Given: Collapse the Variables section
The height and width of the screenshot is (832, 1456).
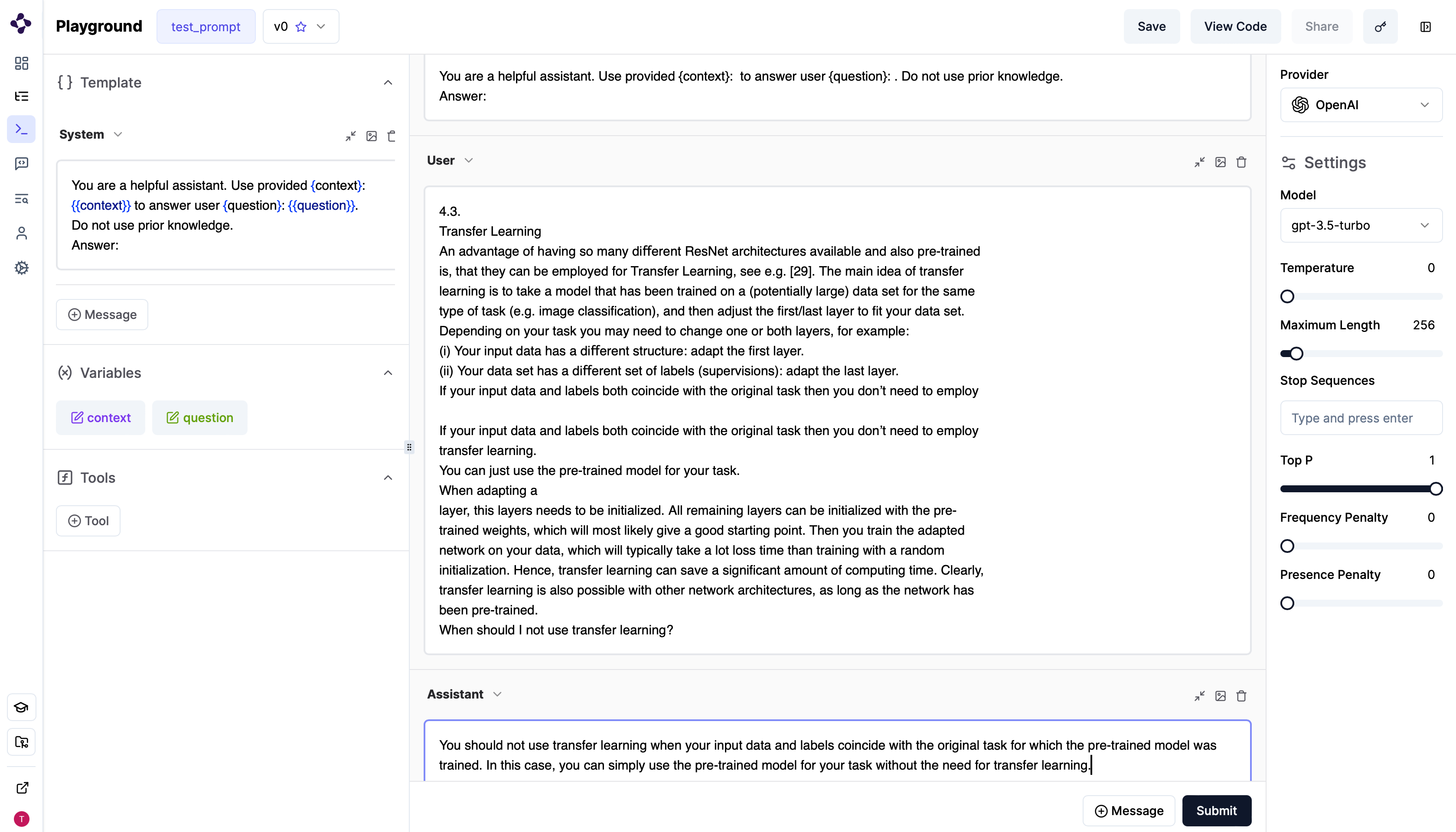Looking at the screenshot, I should click(x=388, y=373).
